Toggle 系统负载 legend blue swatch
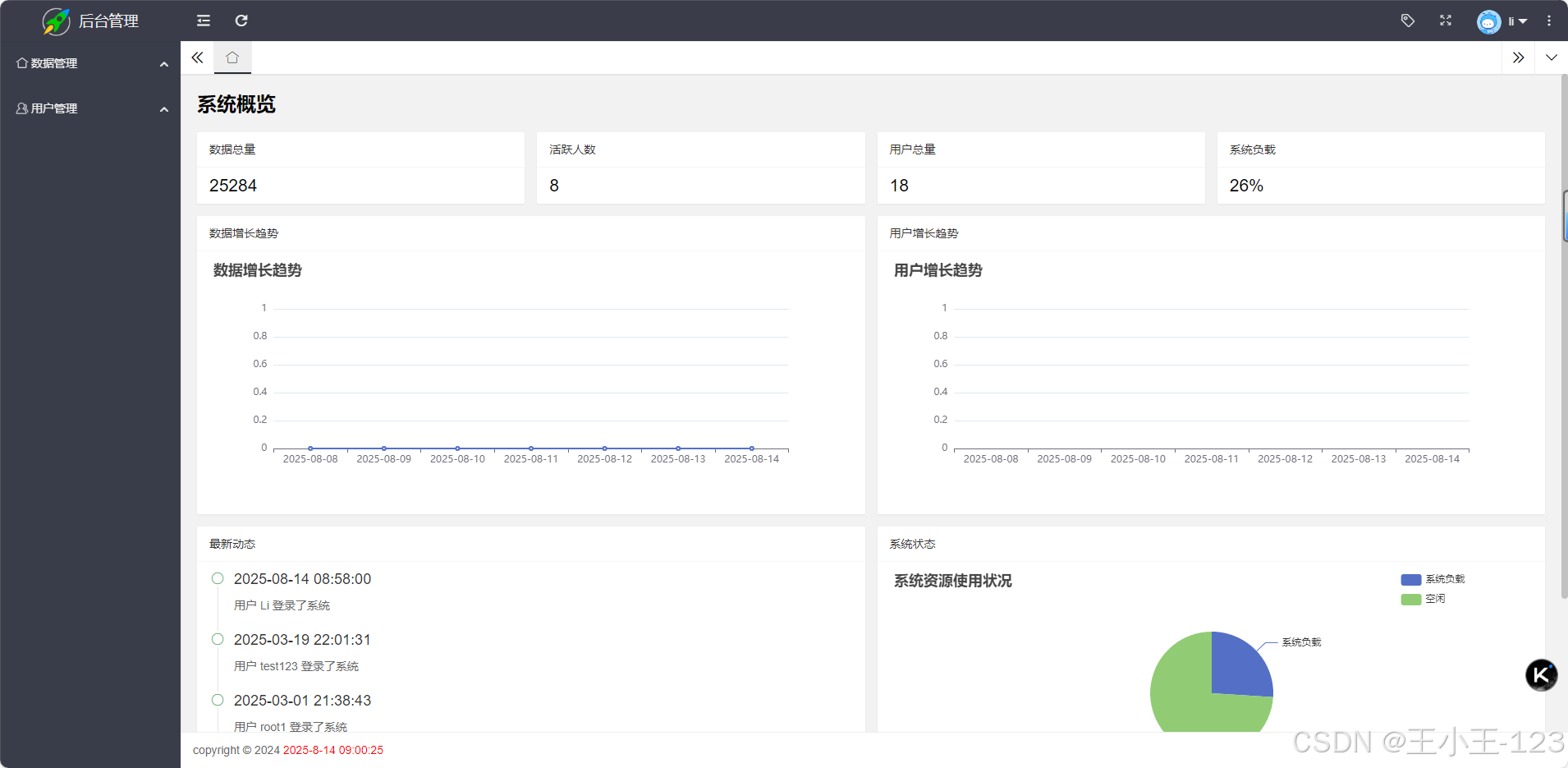 (1410, 579)
